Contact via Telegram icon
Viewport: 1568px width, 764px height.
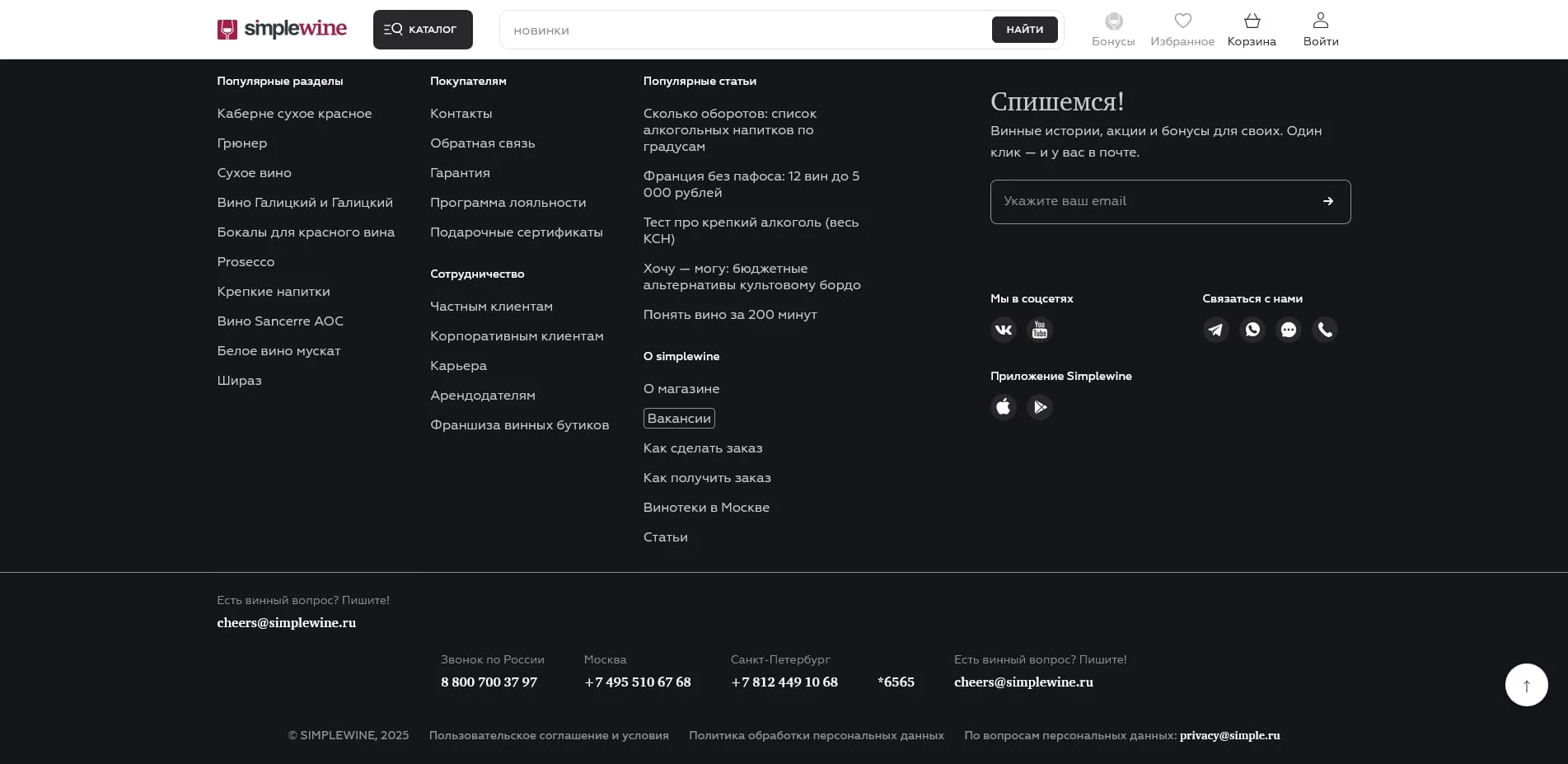tap(1215, 330)
